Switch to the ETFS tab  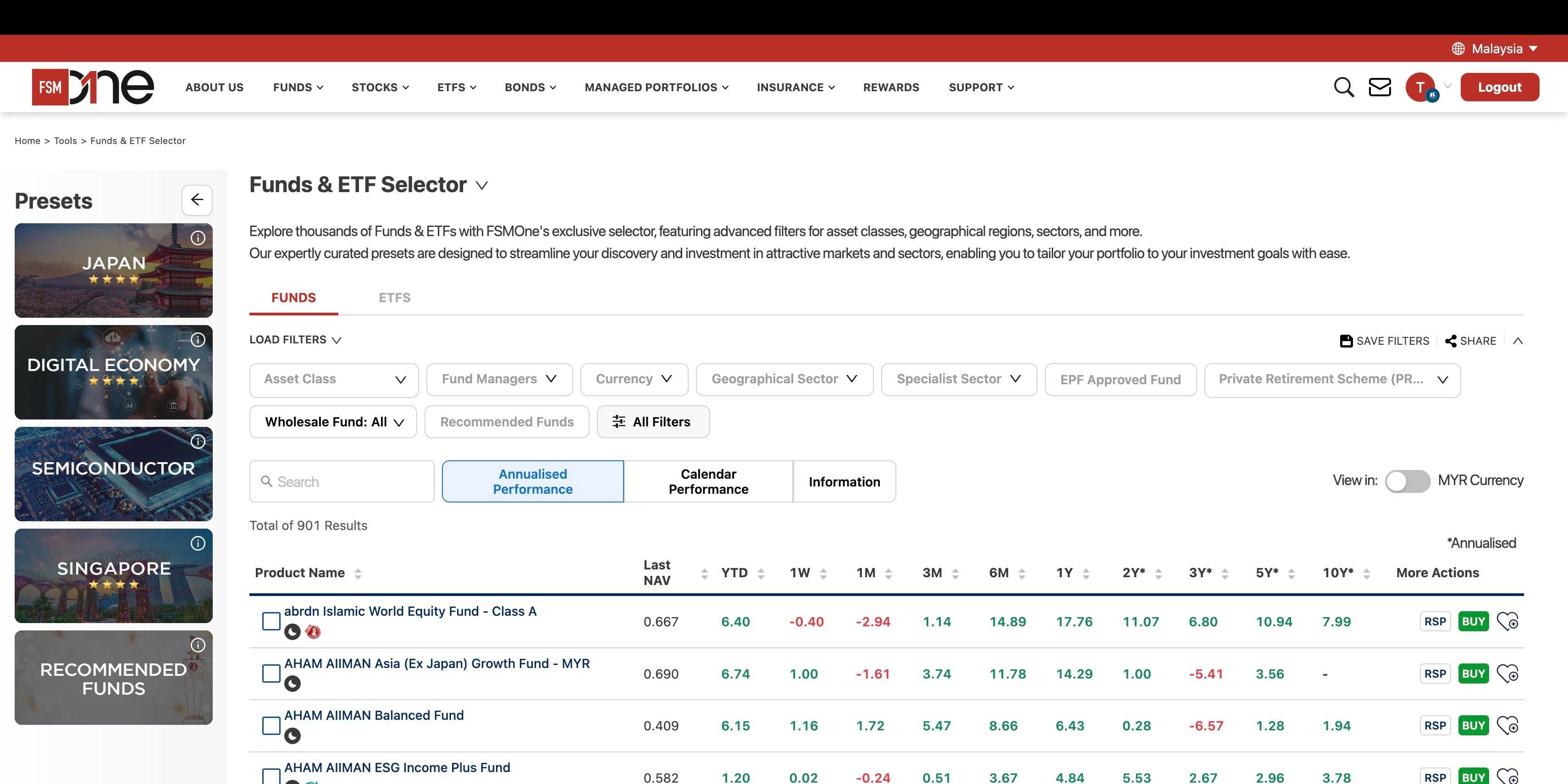point(394,298)
